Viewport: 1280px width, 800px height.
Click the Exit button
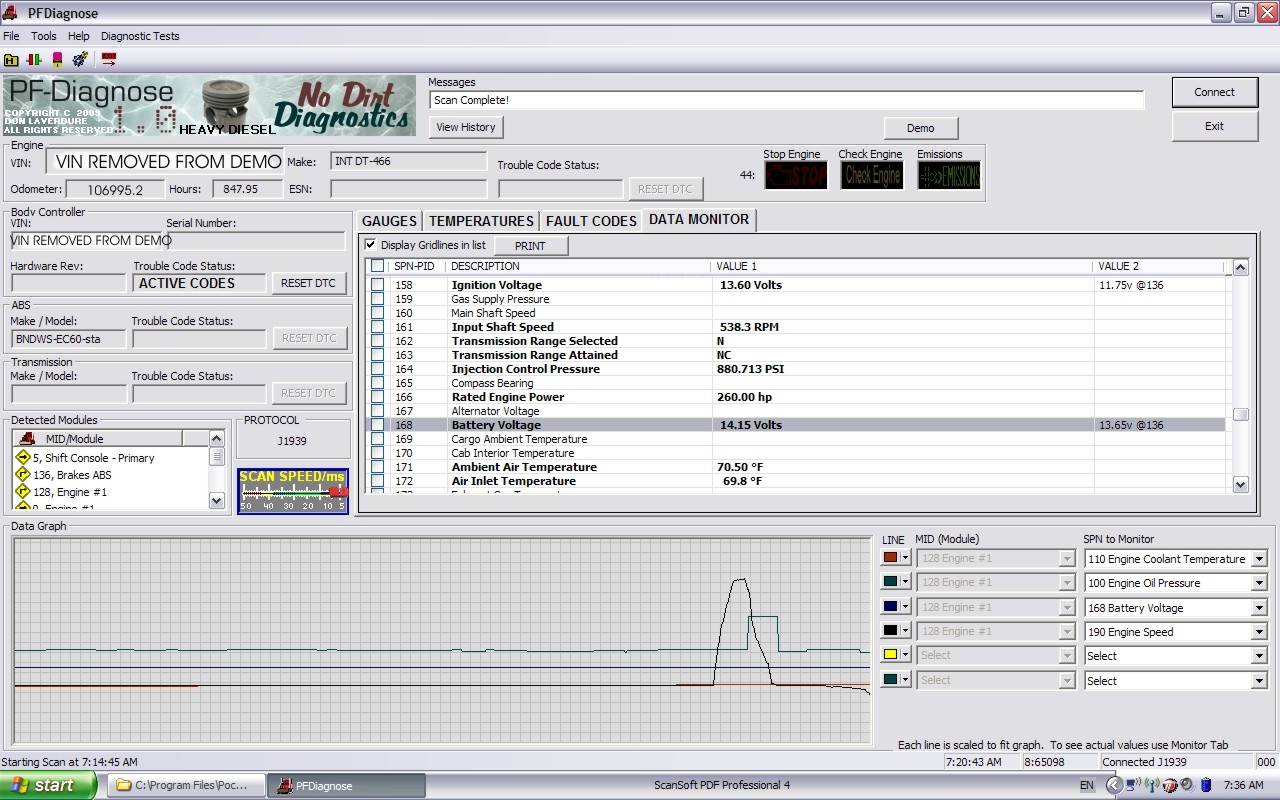(1214, 126)
